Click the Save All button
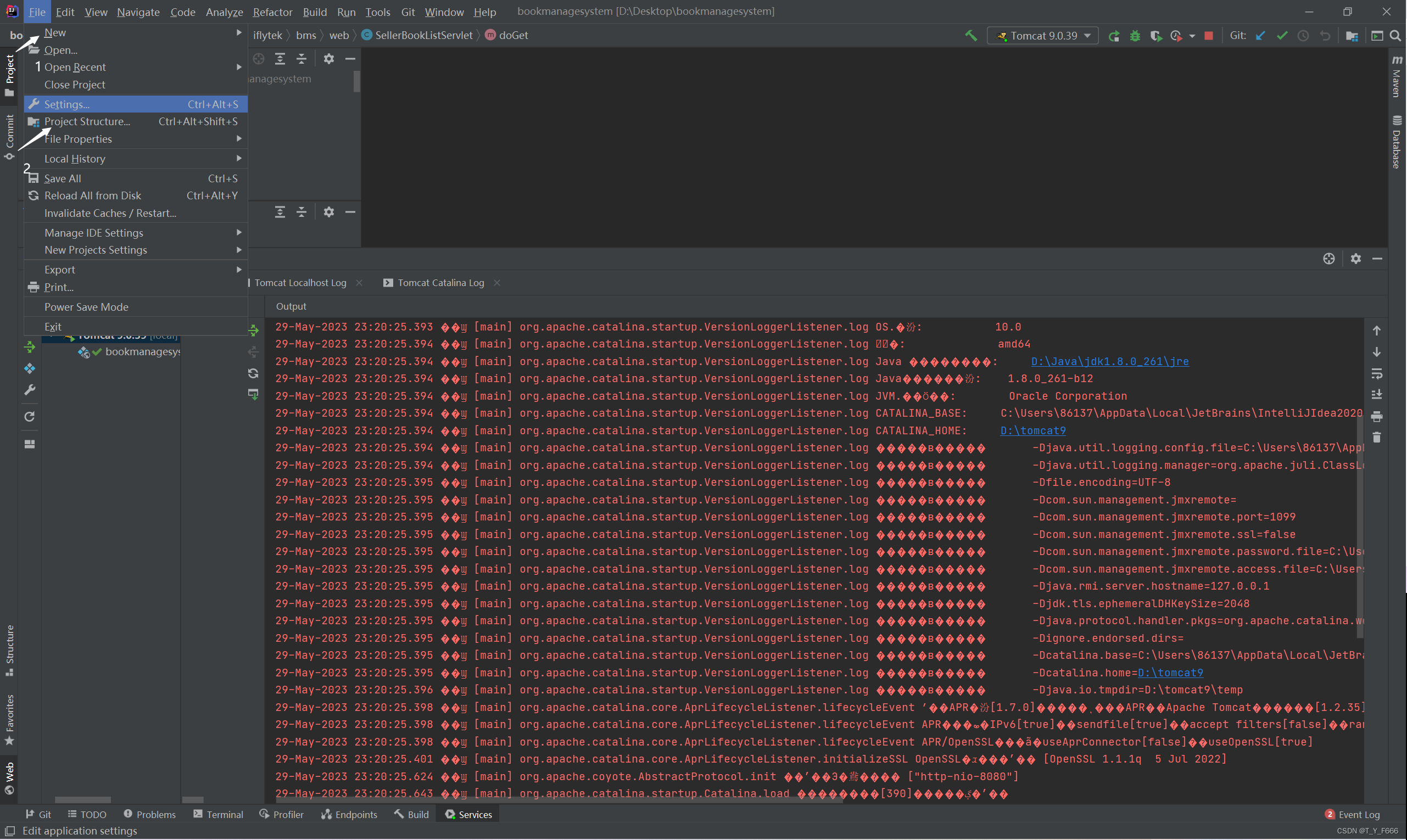 click(x=62, y=177)
